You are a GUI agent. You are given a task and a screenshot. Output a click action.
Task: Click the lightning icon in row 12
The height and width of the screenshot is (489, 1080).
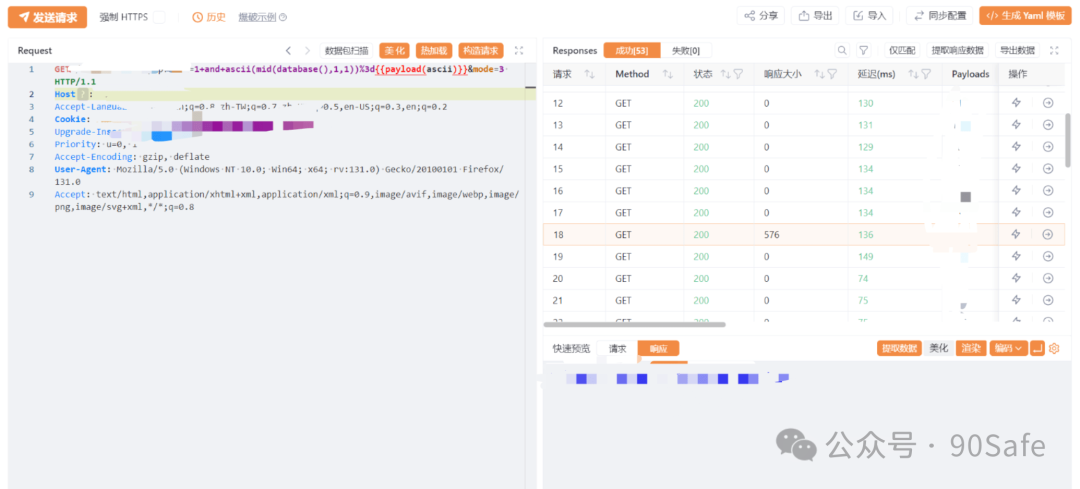(1015, 103)
